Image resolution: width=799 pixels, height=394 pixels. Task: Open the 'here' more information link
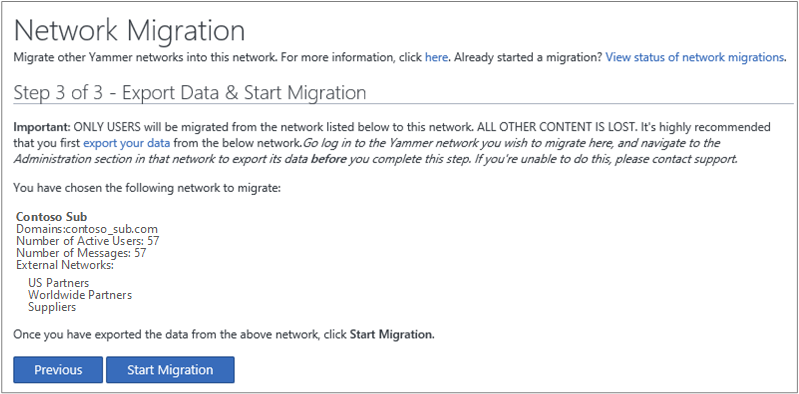pyautogui.click(x=436, y=57)
